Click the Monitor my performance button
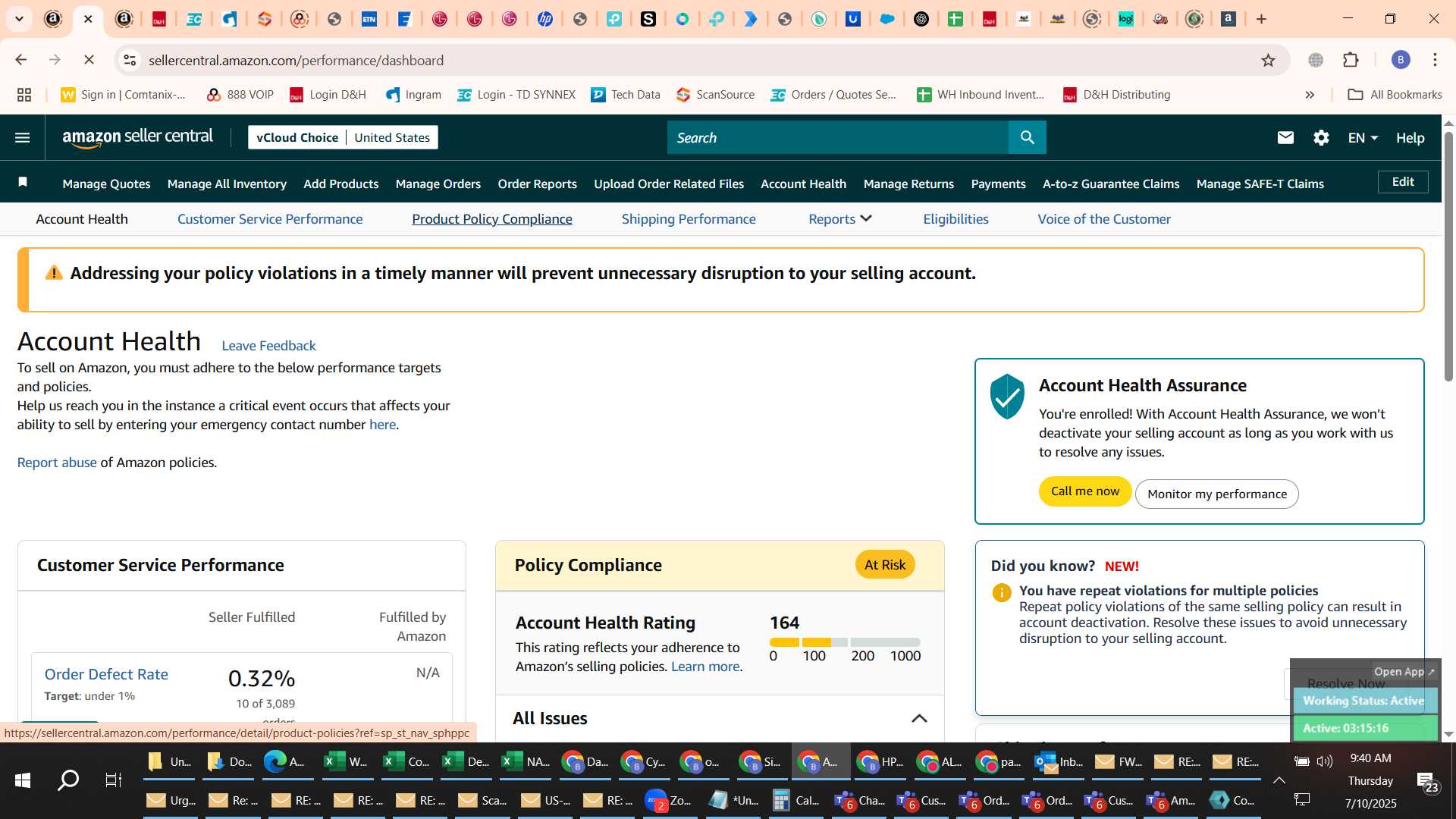The image size is (1456, 819). coord(1216,494)
